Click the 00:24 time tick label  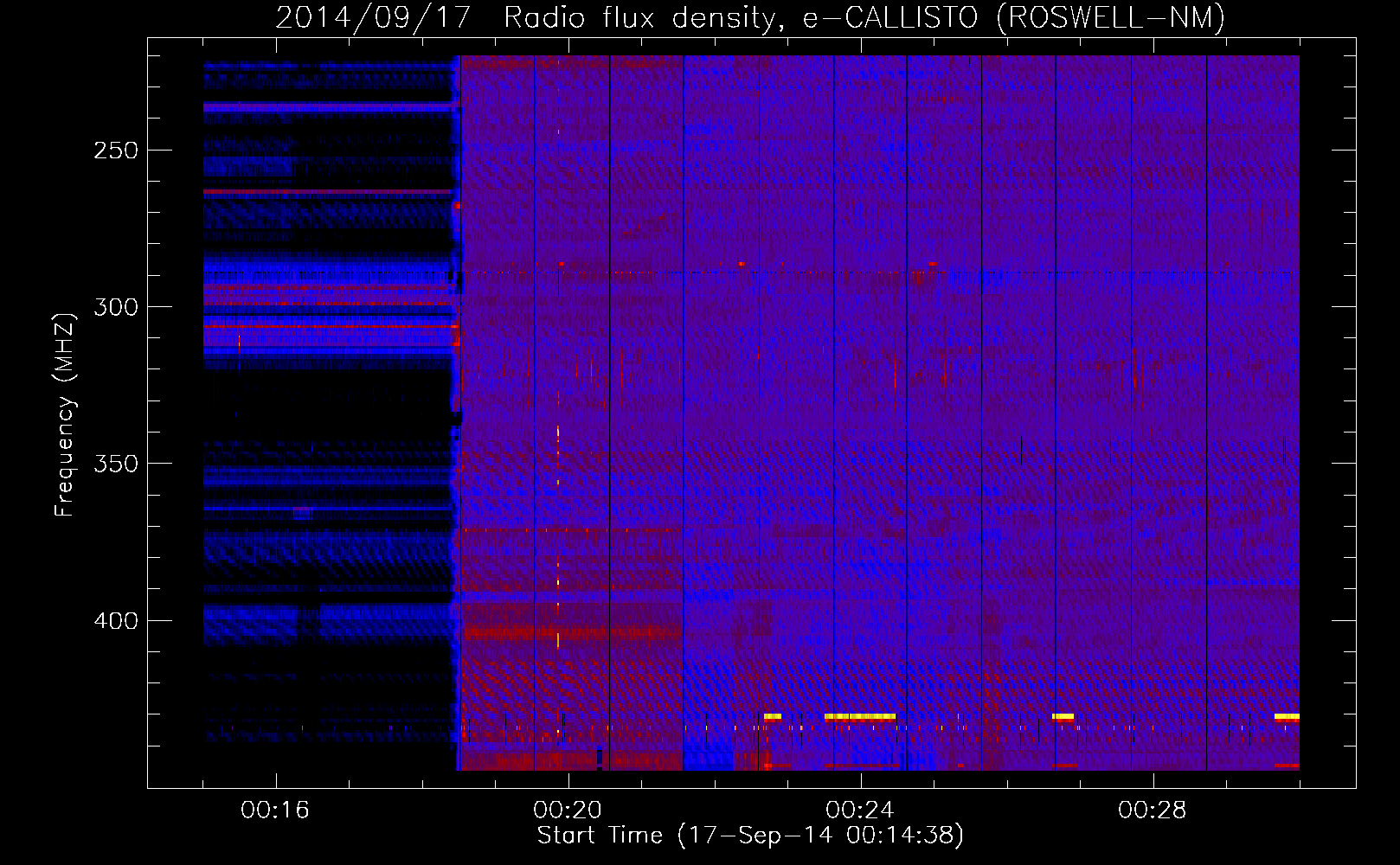(x=860, y=811)
